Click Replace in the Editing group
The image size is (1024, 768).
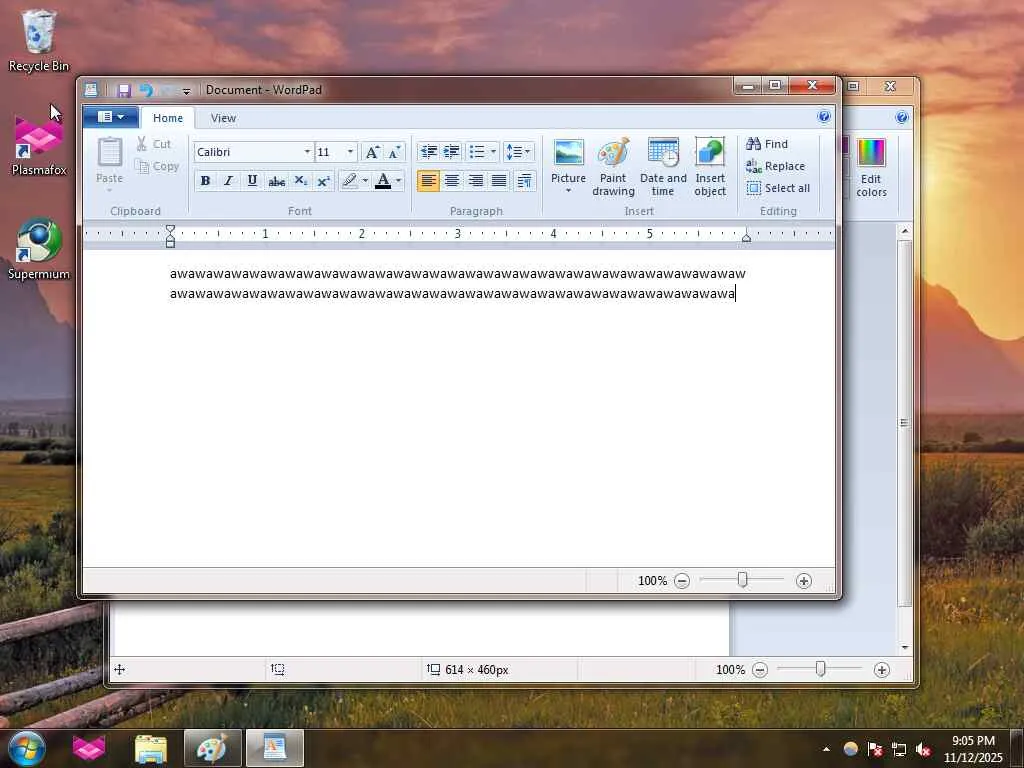[775, 166]
